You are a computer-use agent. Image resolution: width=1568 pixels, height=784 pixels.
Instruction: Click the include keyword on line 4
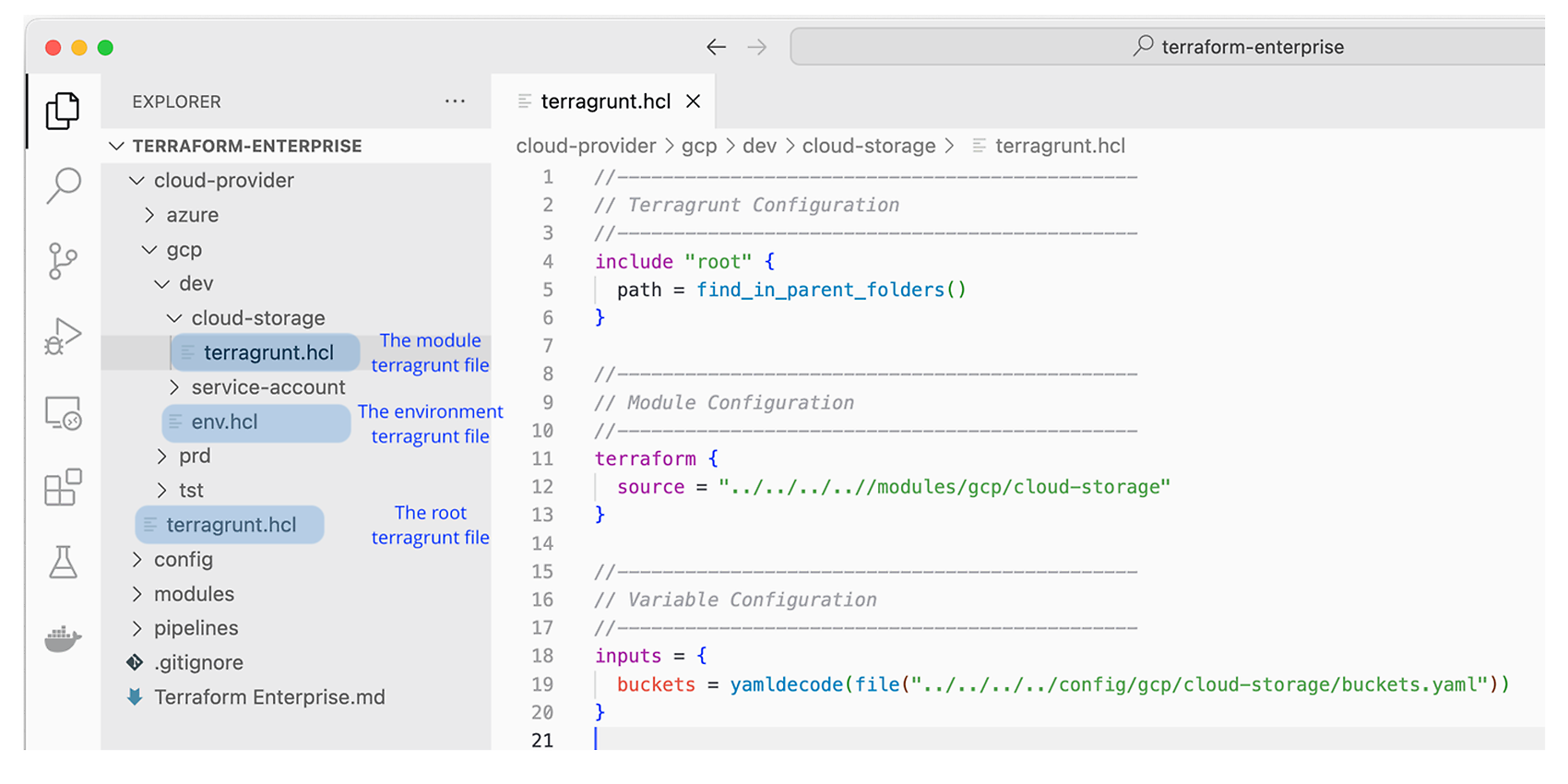[x=634, y=262]
